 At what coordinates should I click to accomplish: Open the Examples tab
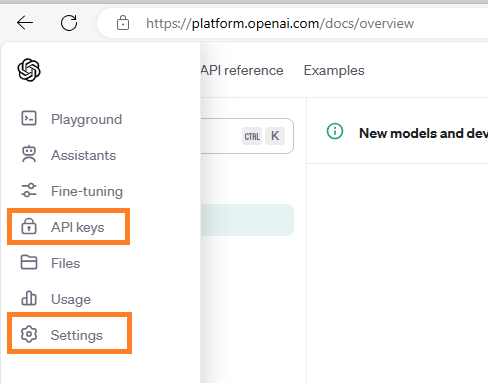coord(334,71)
